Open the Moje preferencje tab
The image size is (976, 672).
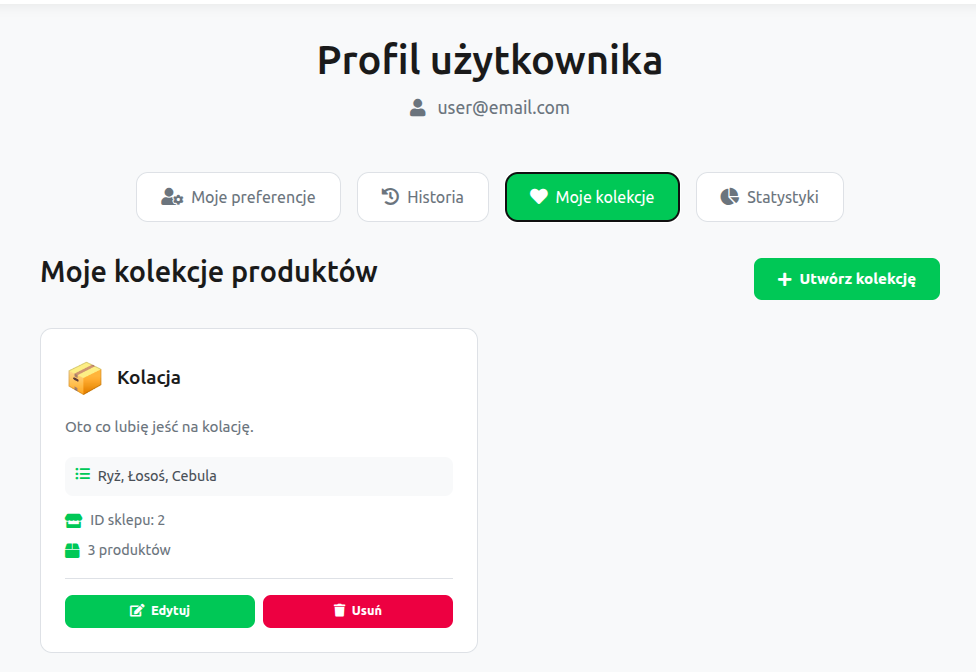coord(238,196)
